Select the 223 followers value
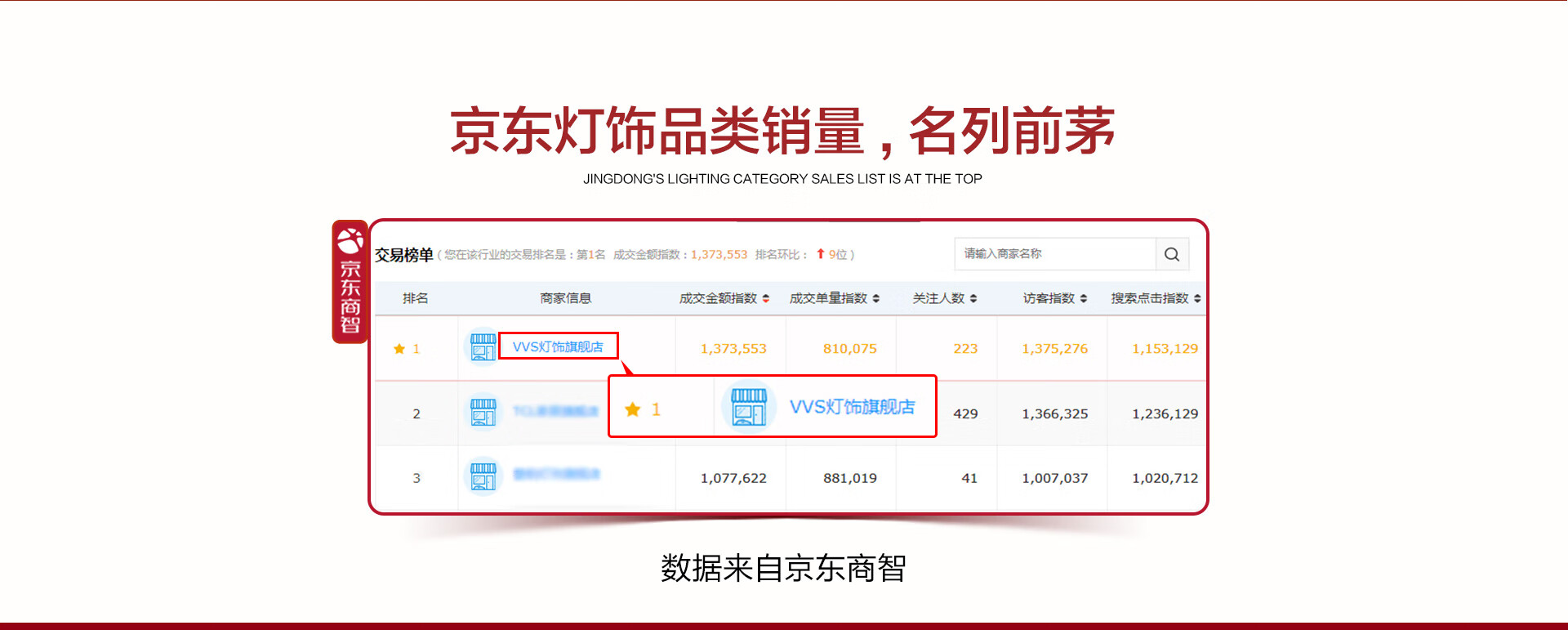The height and width of the screenshot is (630, 1568). click(x=965, y=349)
